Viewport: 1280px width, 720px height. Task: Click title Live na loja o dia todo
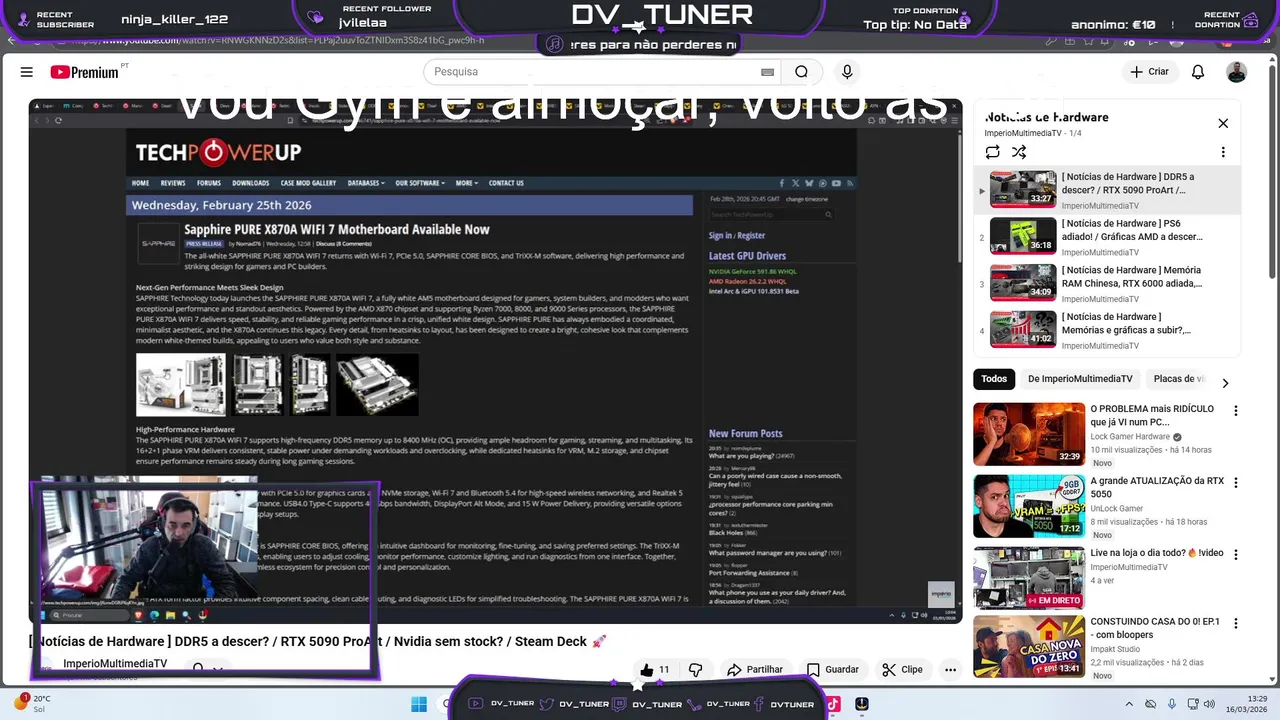click(1157, 553)
